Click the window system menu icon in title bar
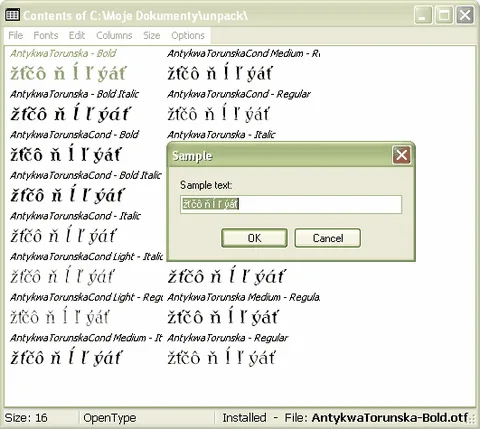This screenshot has width=480, height=429. tap(12, 15)
